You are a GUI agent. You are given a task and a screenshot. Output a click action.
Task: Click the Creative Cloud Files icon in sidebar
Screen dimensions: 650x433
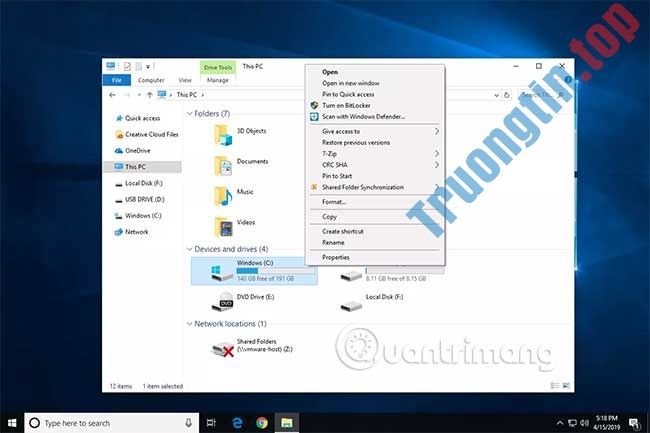coord(119,135)
